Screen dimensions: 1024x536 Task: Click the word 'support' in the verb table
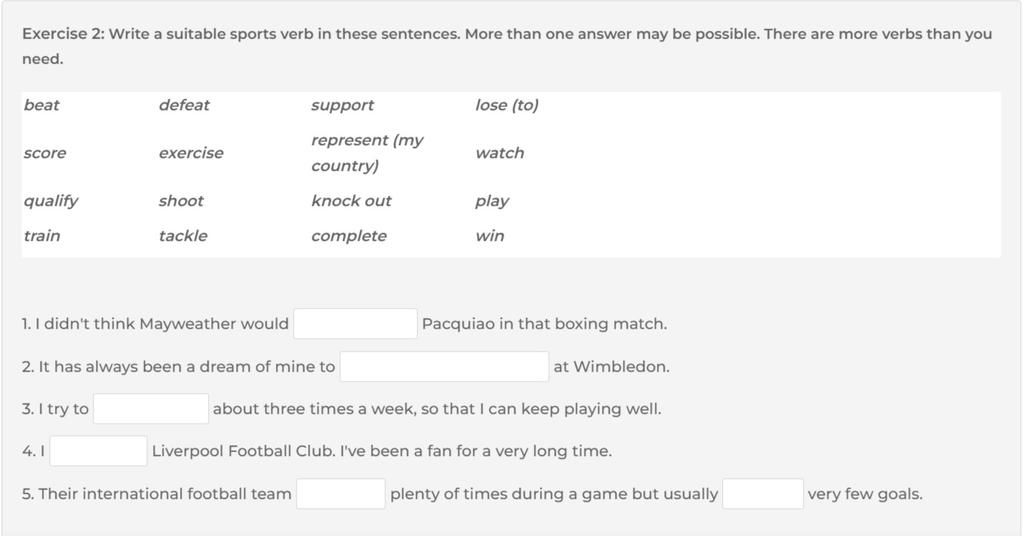342,106
